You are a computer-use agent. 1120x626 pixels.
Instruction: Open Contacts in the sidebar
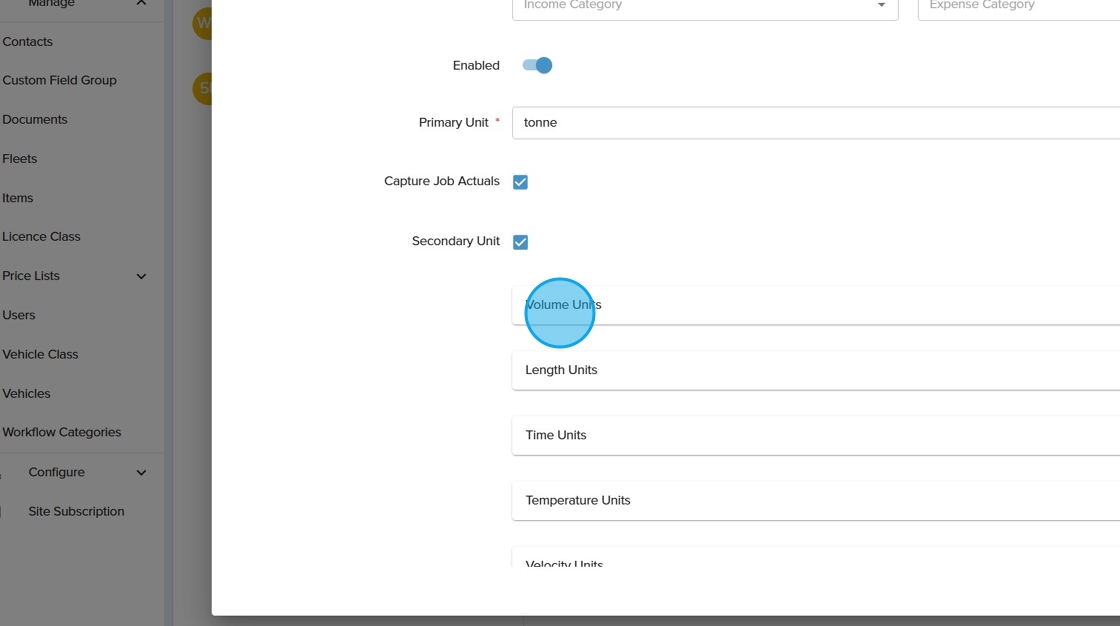point(28,42)
